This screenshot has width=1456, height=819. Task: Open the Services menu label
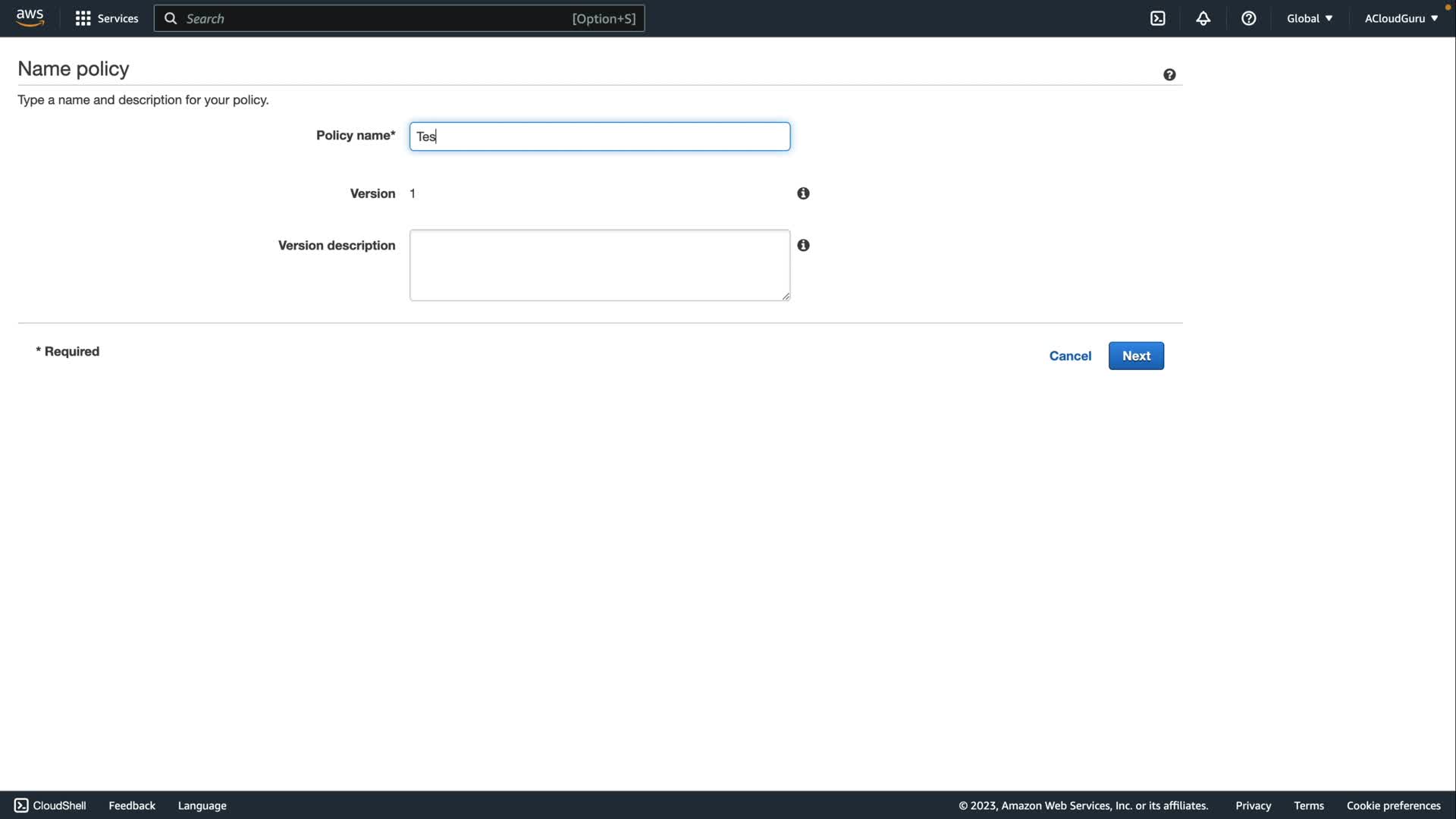pyautogui.click(x=118, y=18)
